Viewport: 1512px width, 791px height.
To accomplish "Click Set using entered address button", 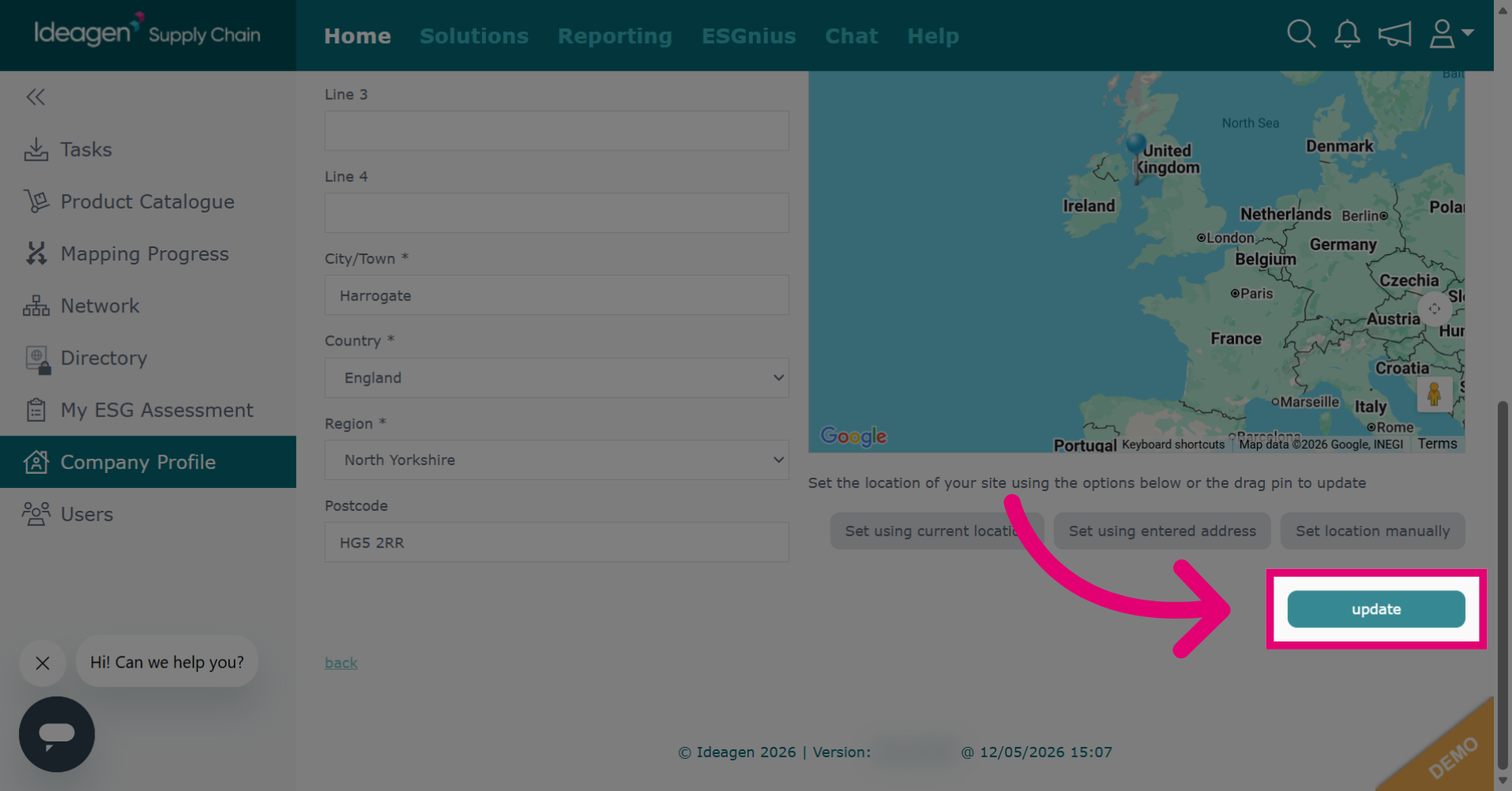I will coord(1162,531).
